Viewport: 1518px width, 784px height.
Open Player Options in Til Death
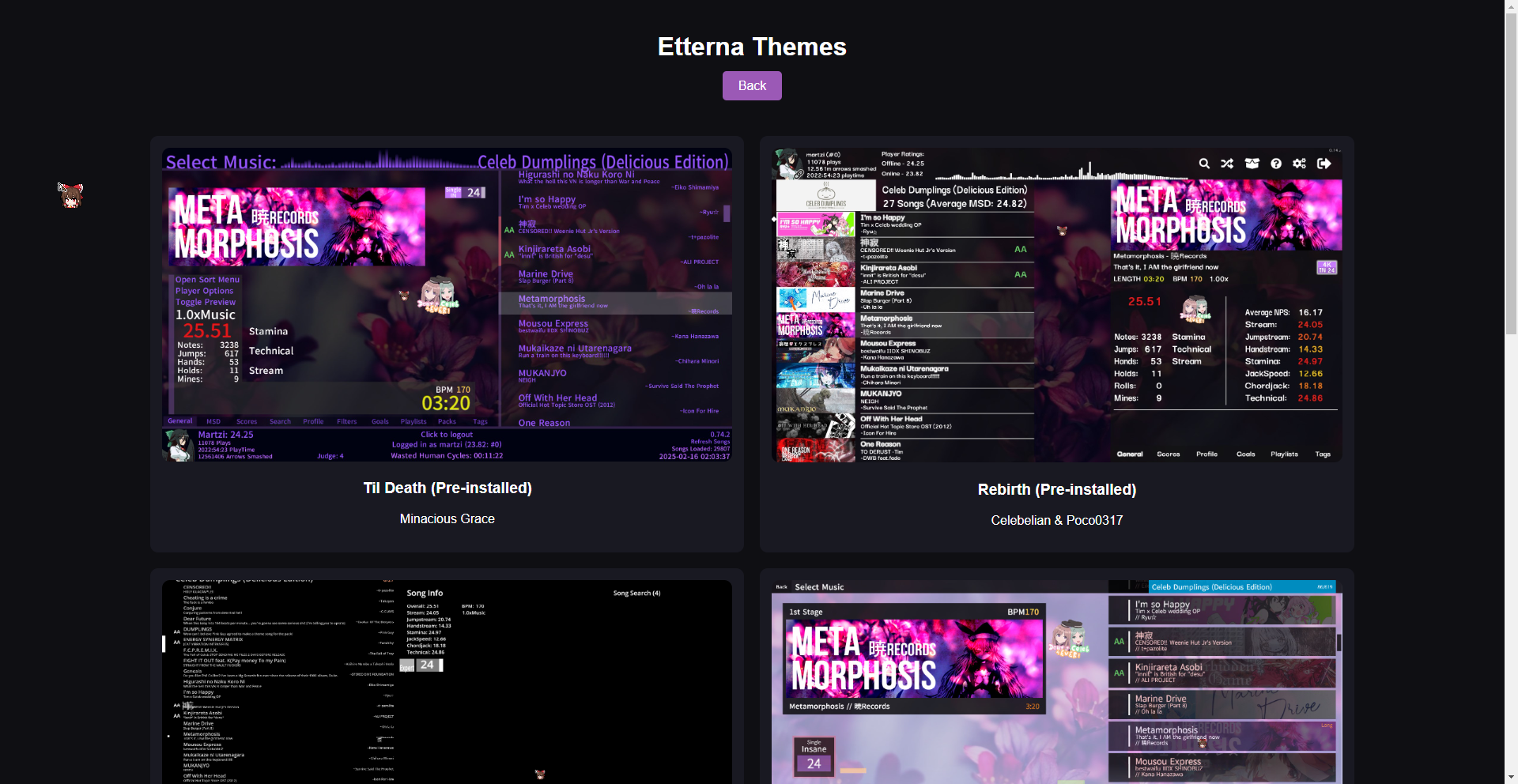[203, 290]
